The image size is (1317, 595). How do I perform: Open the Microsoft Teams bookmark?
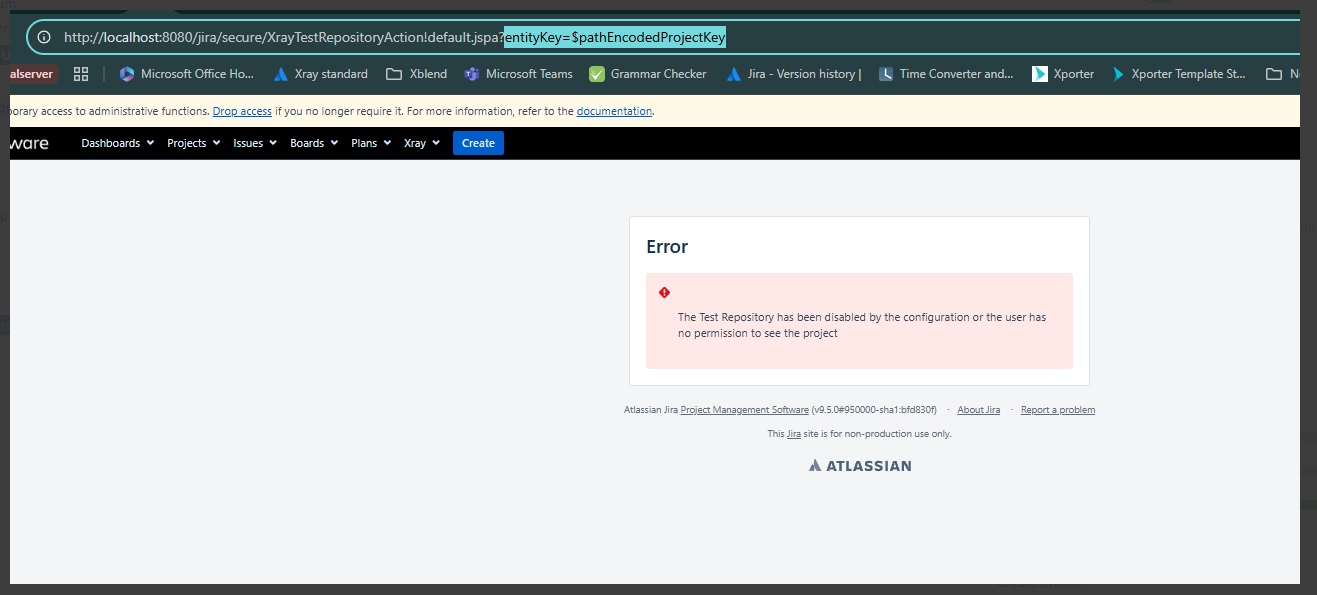(x=519, y=74)
